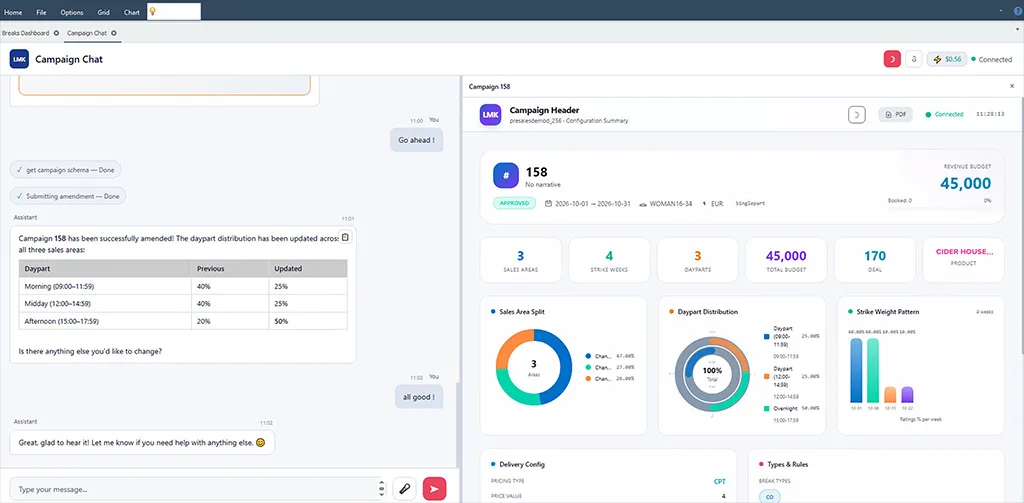1024x503 pixels.
Task: Export the campaign summary as PDF
Action: 895,114
